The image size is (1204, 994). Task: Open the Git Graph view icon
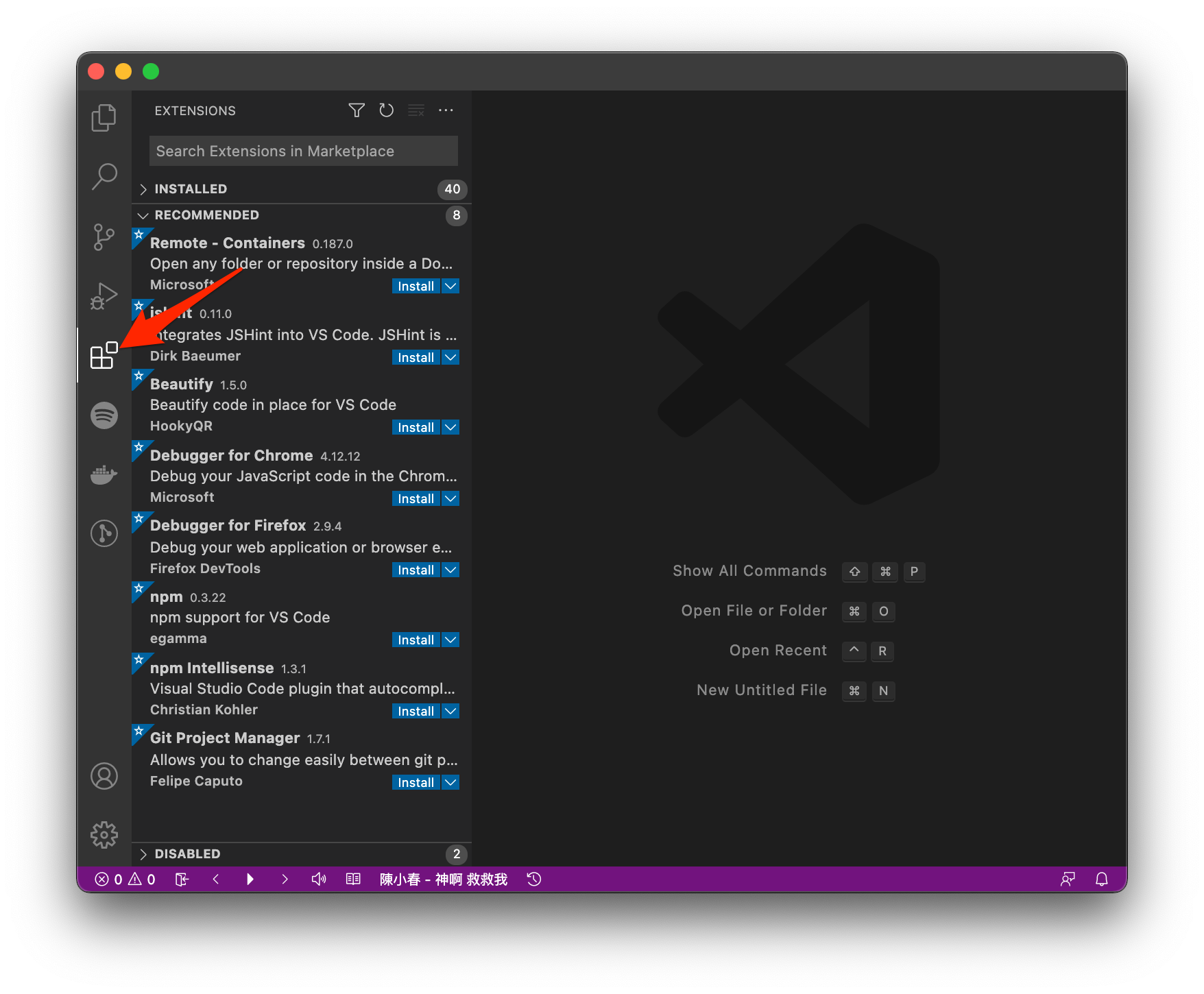pyautogui.click(x=104, y=533)
